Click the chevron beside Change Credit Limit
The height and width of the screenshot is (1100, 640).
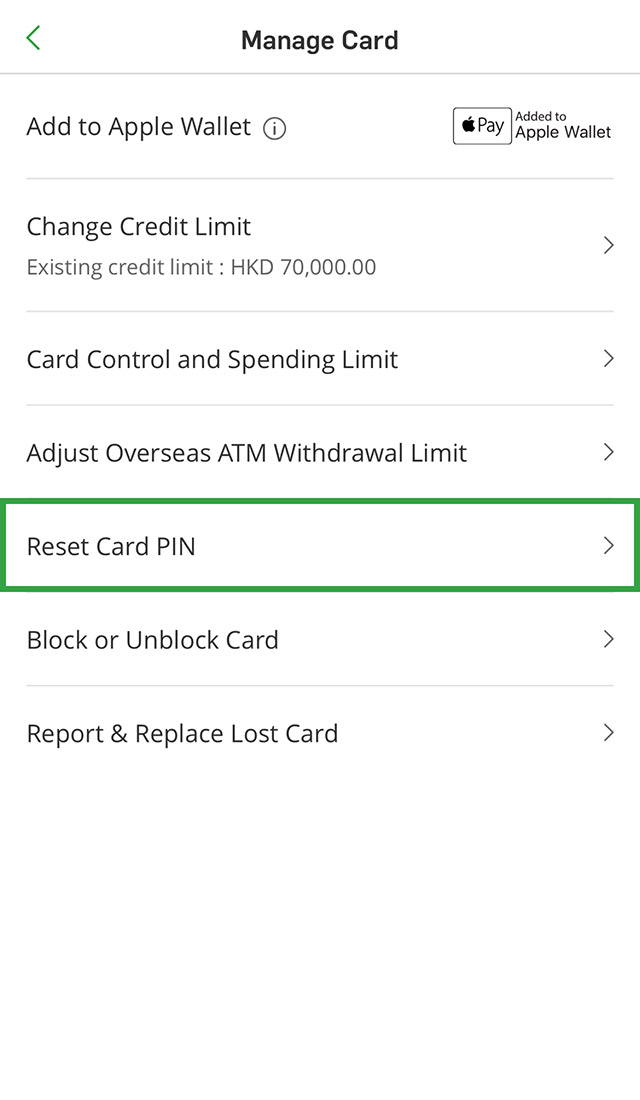click(x=608, y=245)
